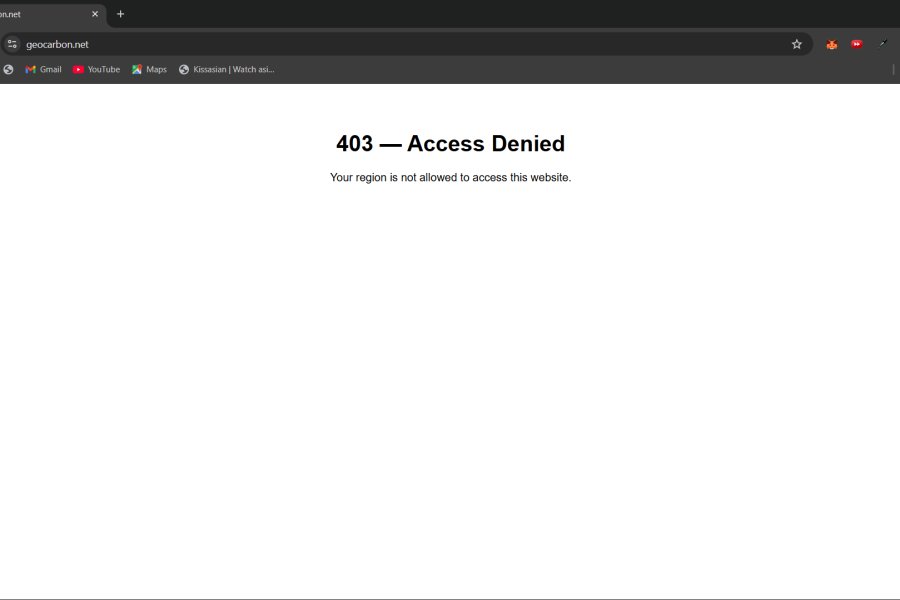Open the Kissasian bookmark
900x600 pixels.
click(x=226, y=69)
